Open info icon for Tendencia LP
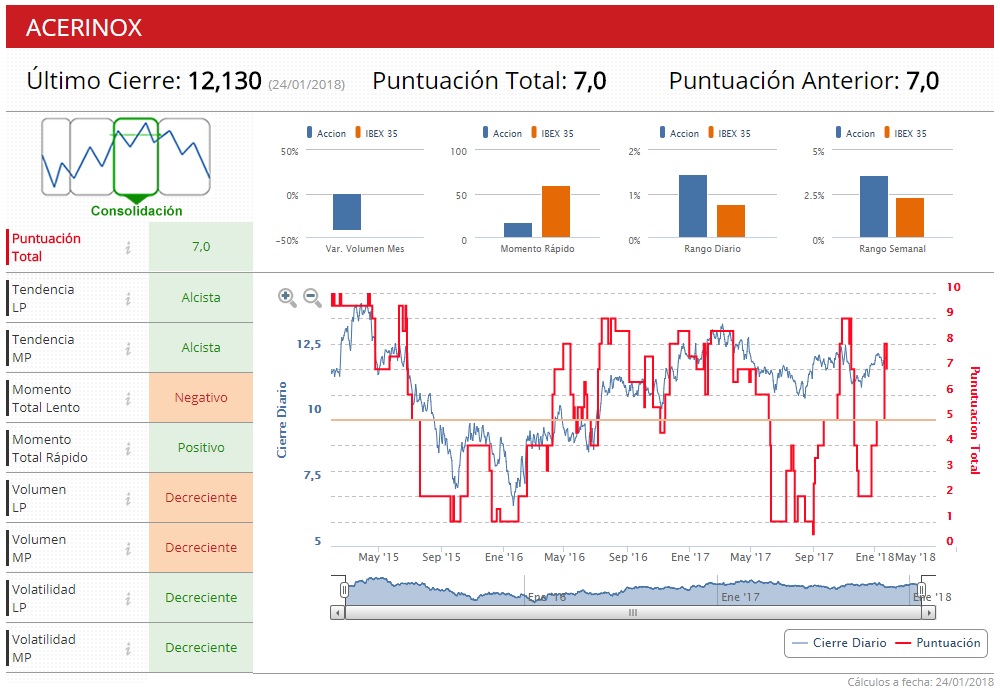Viewport: 1000px width, 694px height. 128,298
